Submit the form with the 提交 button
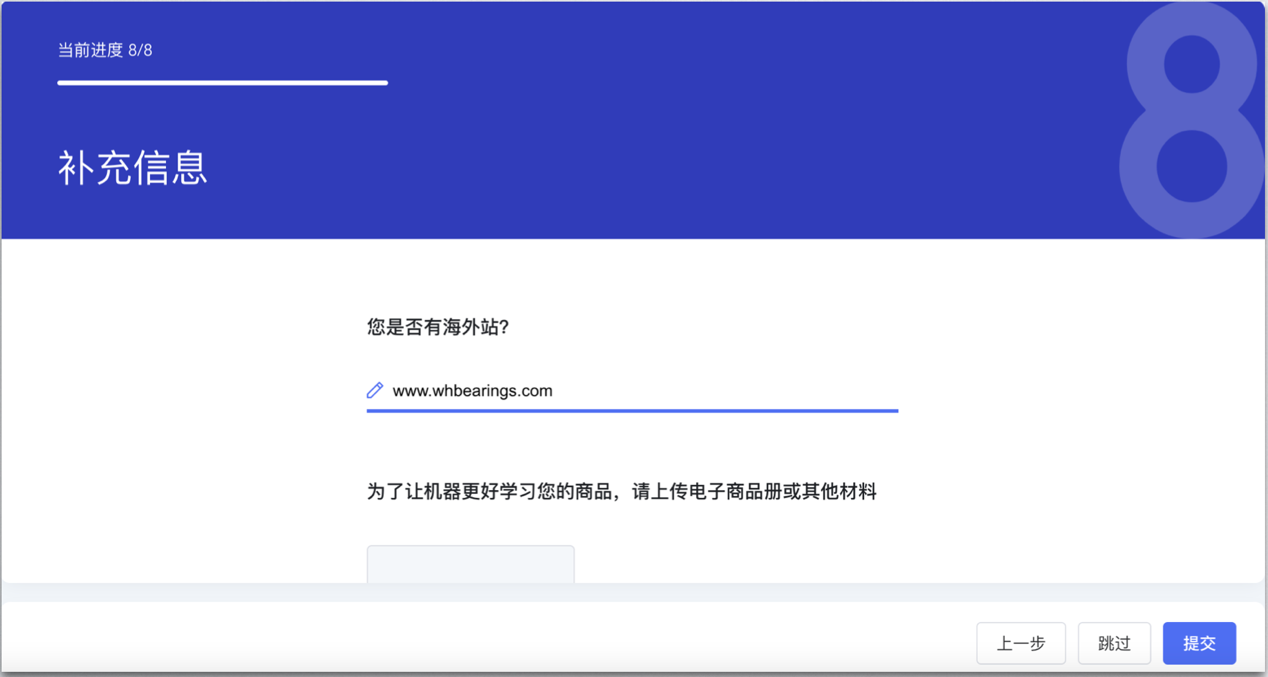Screen dimensions: 1268x677 (x=1199, y=643)
